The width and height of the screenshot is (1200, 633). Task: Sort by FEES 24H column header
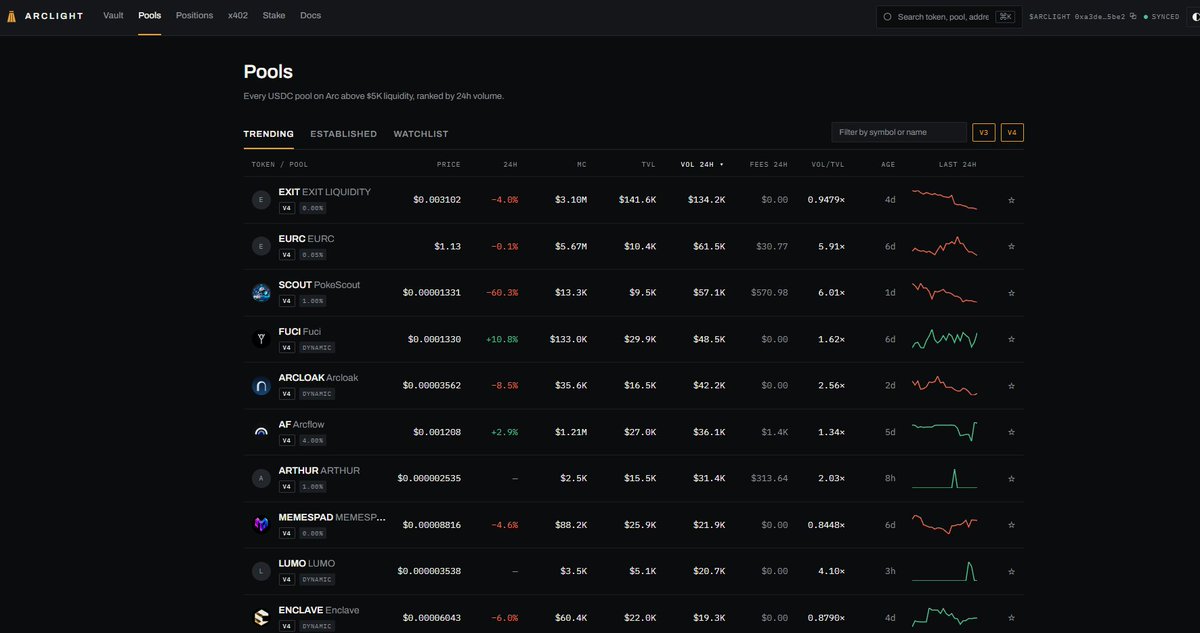(769, 164)
